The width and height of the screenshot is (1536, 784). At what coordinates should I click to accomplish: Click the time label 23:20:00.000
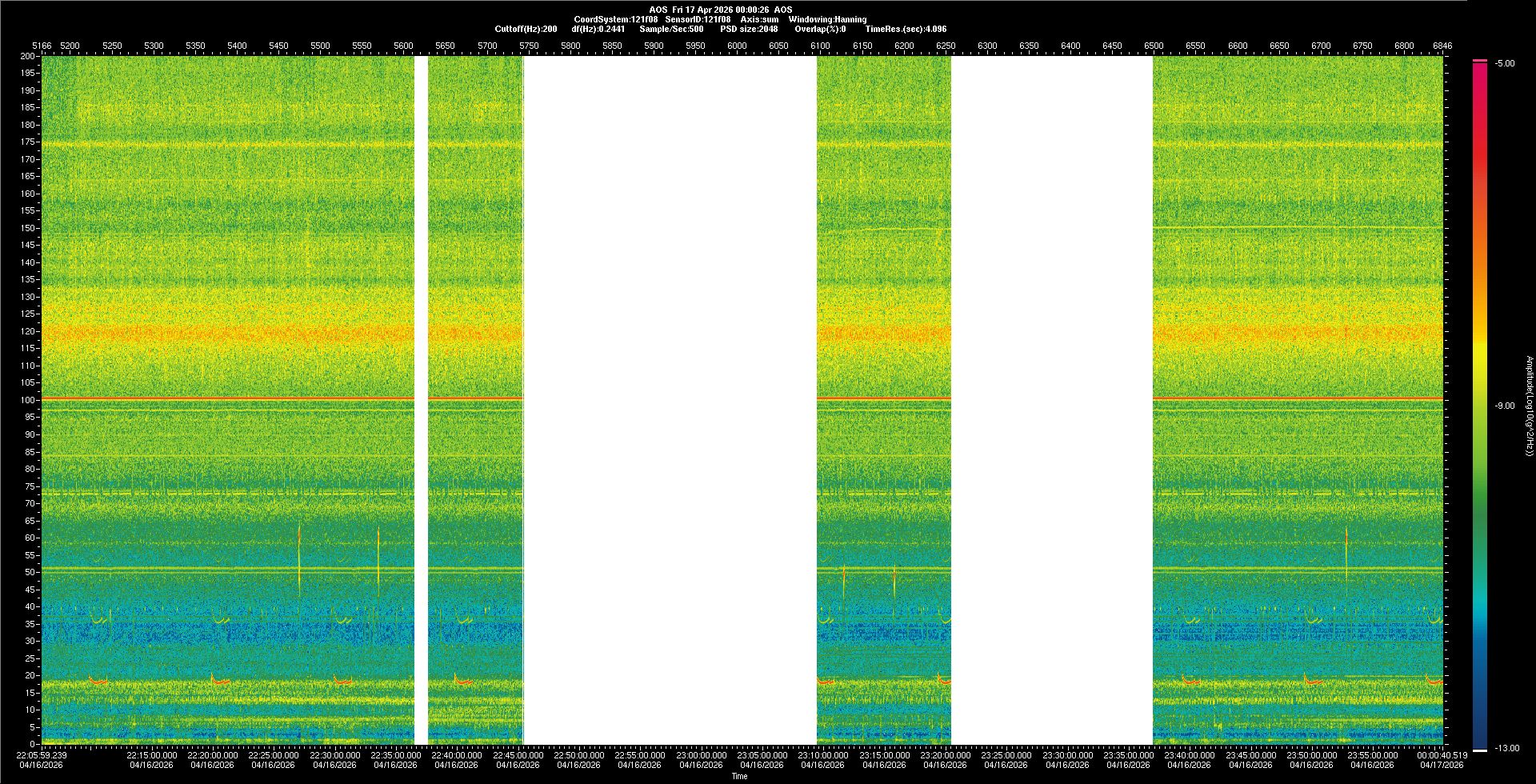[945, 755]
